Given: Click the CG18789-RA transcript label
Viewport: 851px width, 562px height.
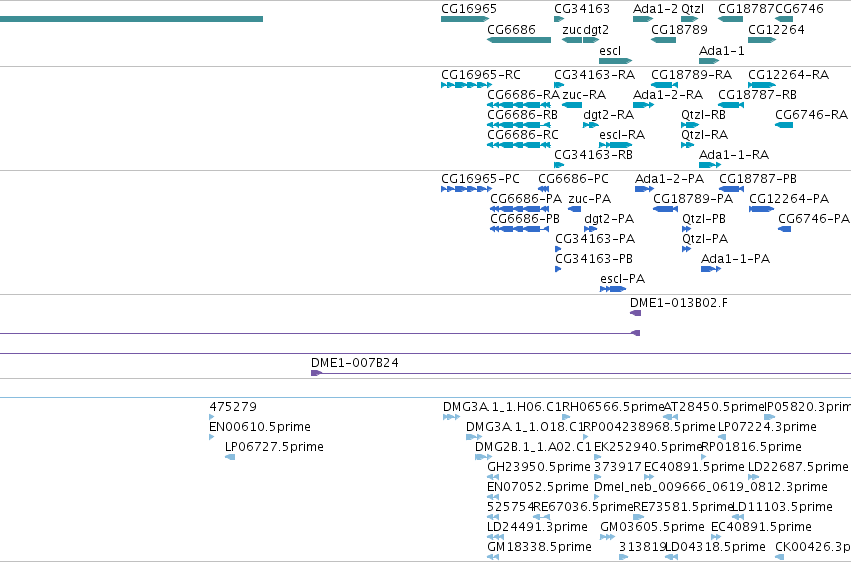Looking at the screenshot, I should click(691, 75).
